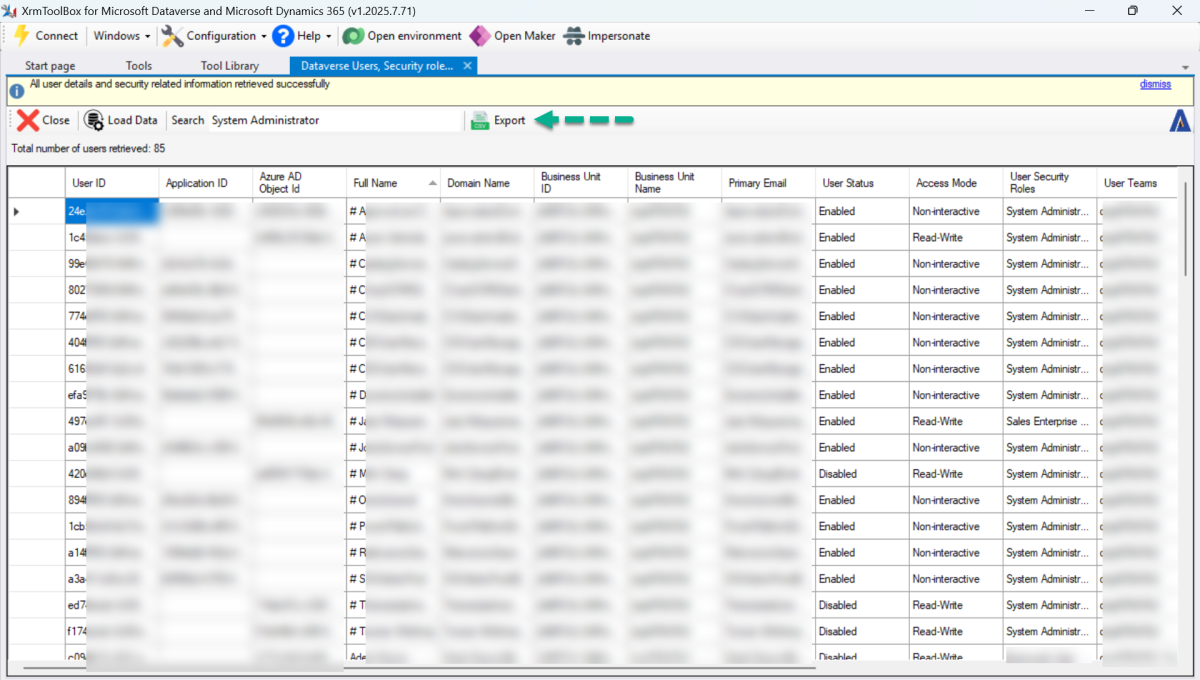Open the Windows dropdown menu
Screen dimensions: 1200x680
click(122, 36)
